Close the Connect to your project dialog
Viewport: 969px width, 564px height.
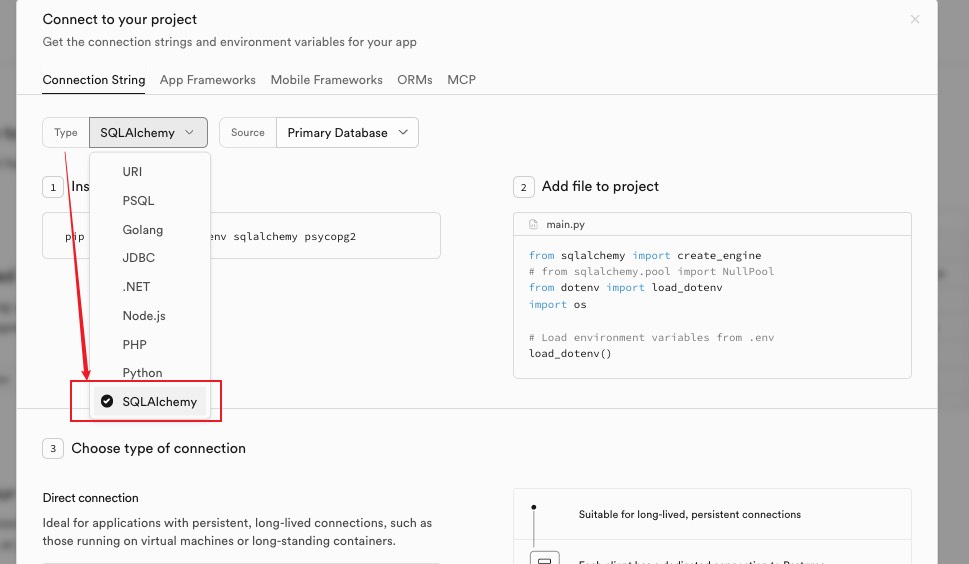(914, 19)
